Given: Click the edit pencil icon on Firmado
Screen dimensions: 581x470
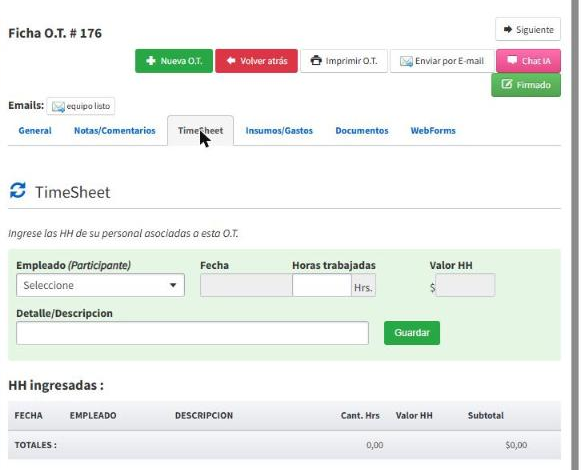Looking at the screenshot, I should pos(507,84).
